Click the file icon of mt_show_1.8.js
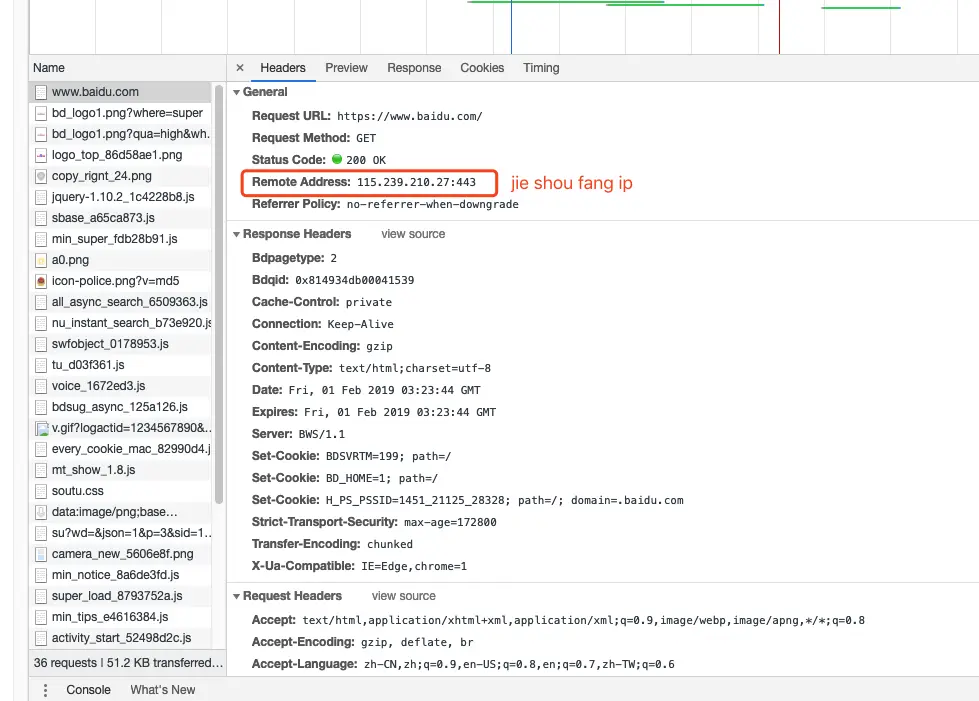Screen dimensions: 979x701 tap(41, 470)
